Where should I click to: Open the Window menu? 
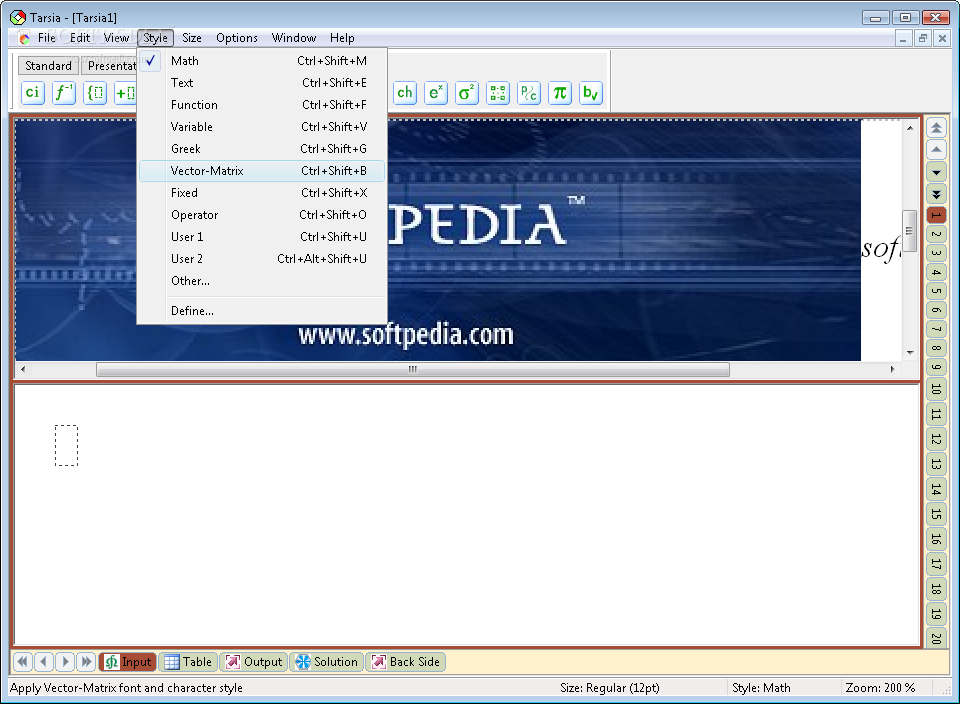pyautogui.click(x=294, y=38)
